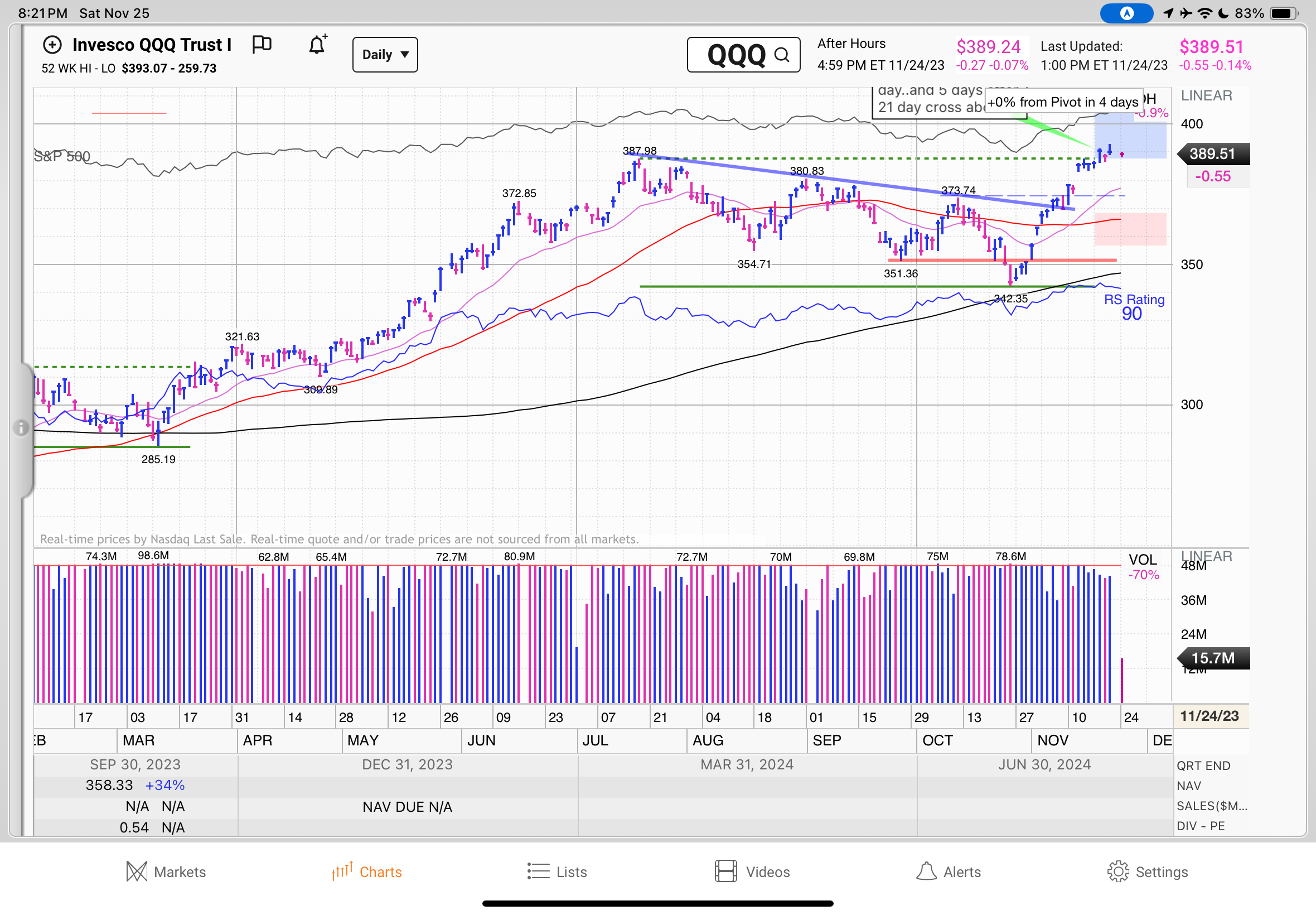Open the Settings tab
This screenshot has height=915, width=1316.
pos(1148,871)
